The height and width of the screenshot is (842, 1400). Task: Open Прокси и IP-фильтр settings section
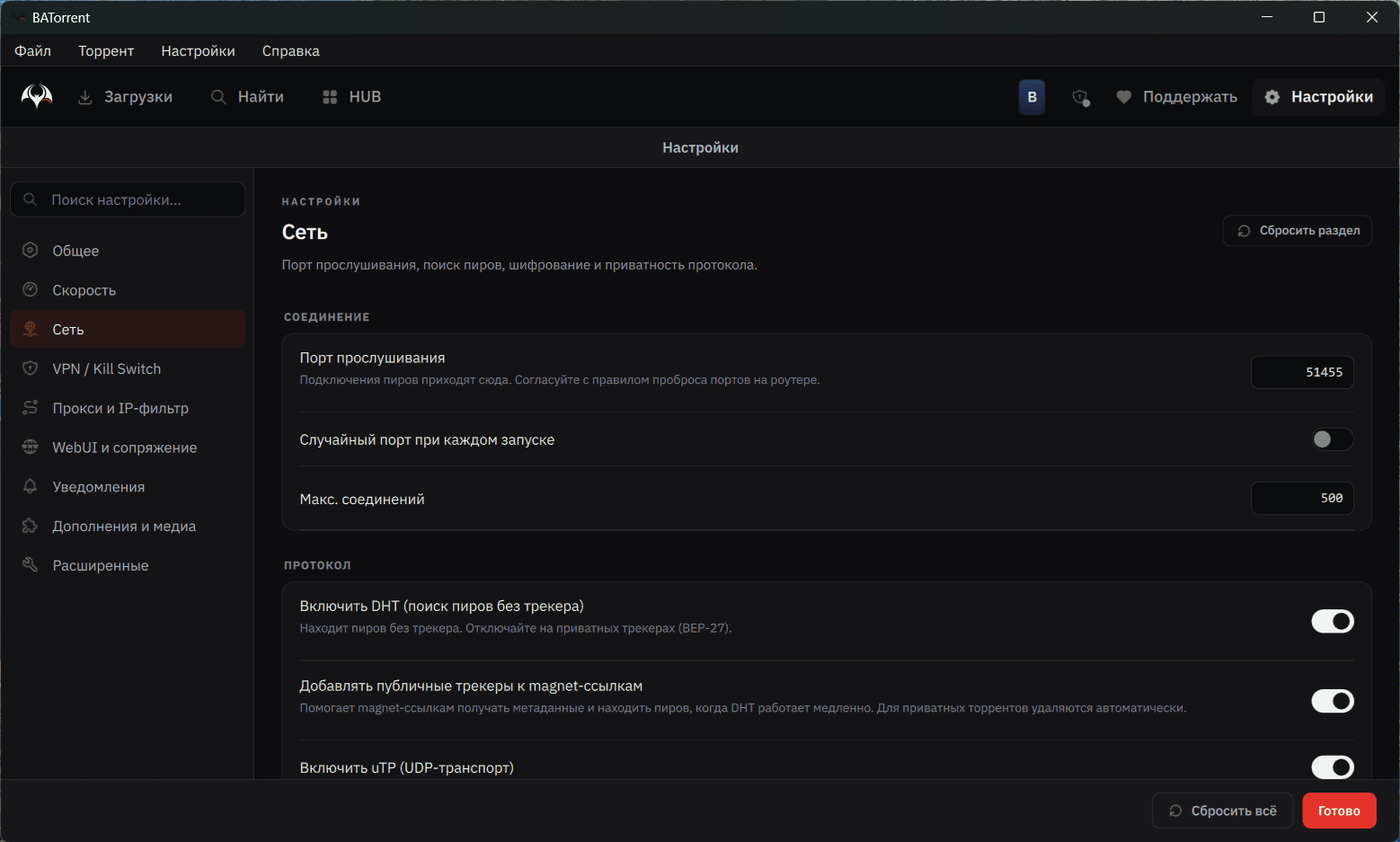128,408
